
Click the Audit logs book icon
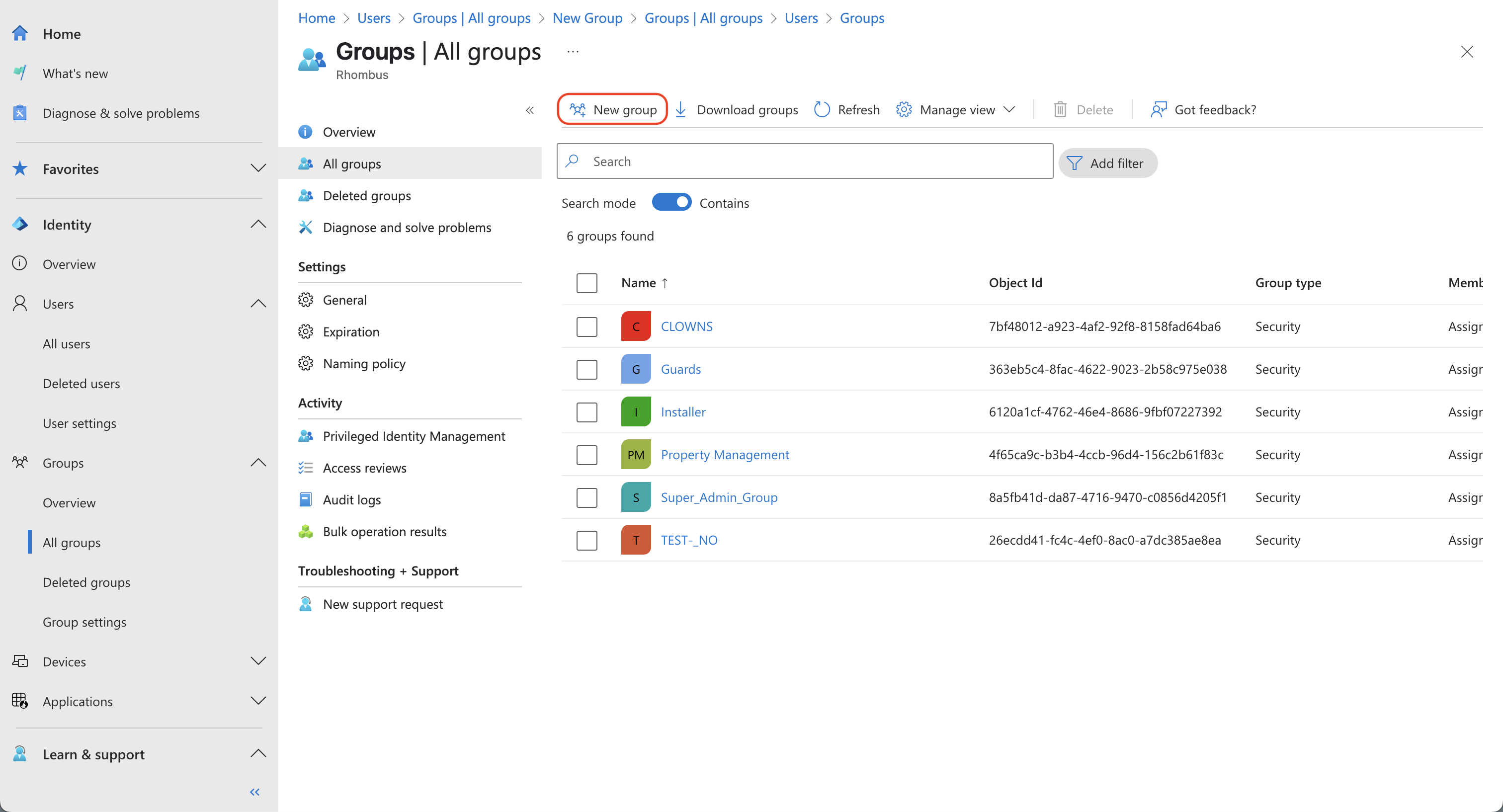(x=306, y=499)
